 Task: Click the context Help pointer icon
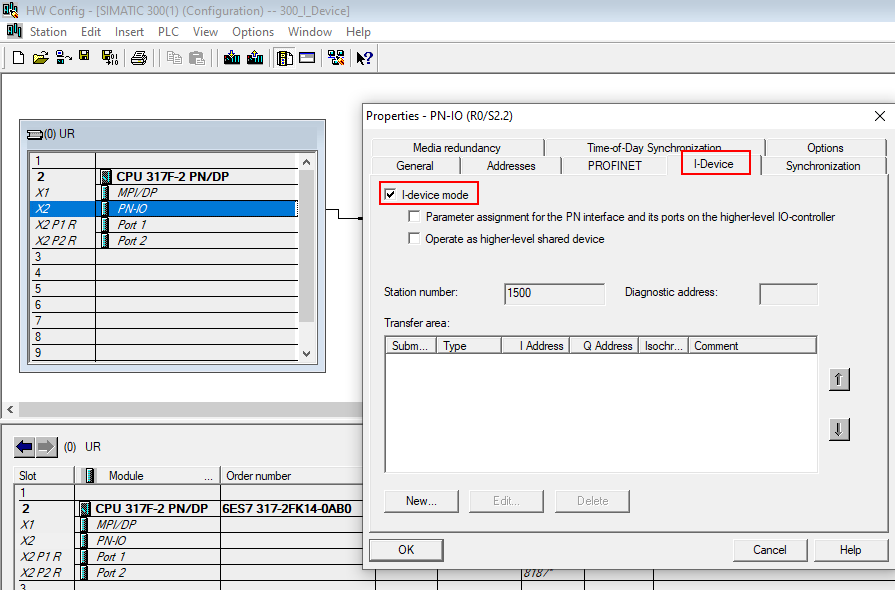point(364,58)
